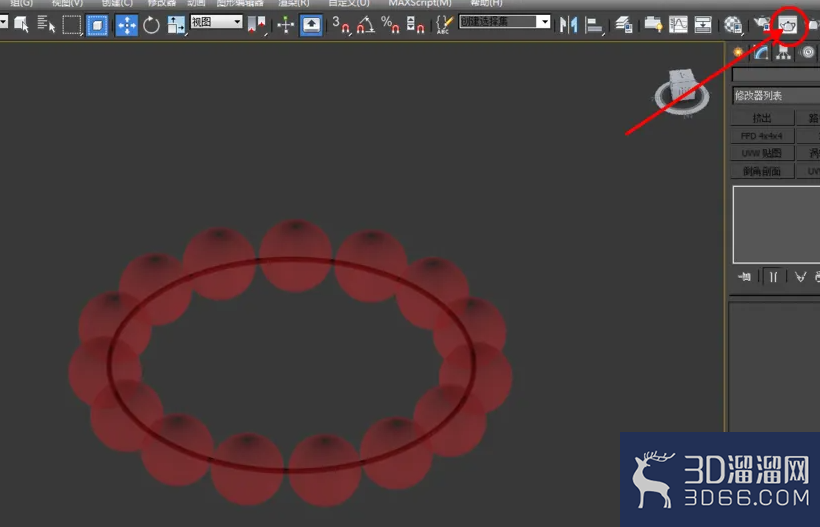Toggle Percent Snap

pyautogui.click(x=391, y=25)
